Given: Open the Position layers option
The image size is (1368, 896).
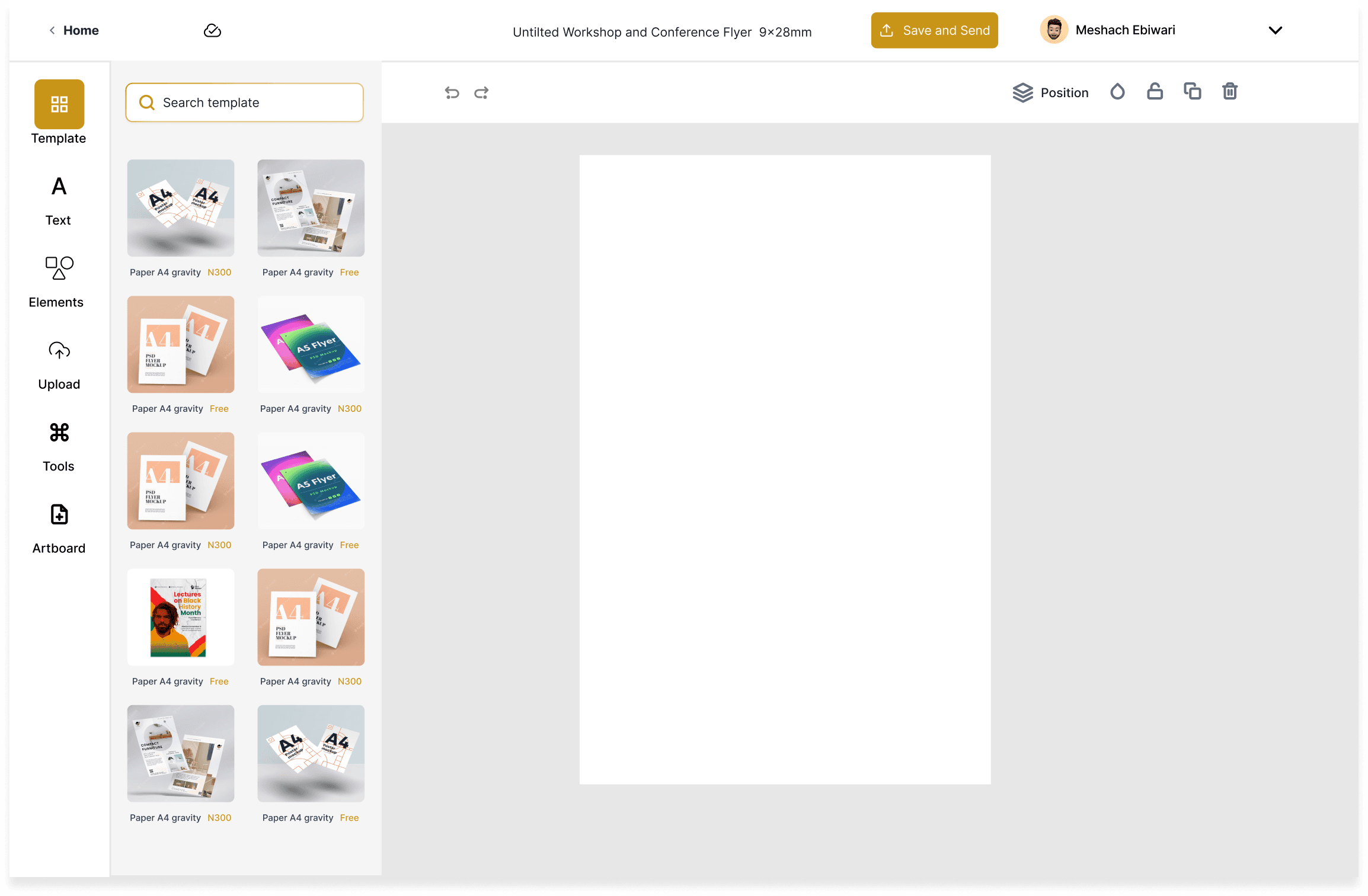Looking at the screenshot, I should point(1050,92).
